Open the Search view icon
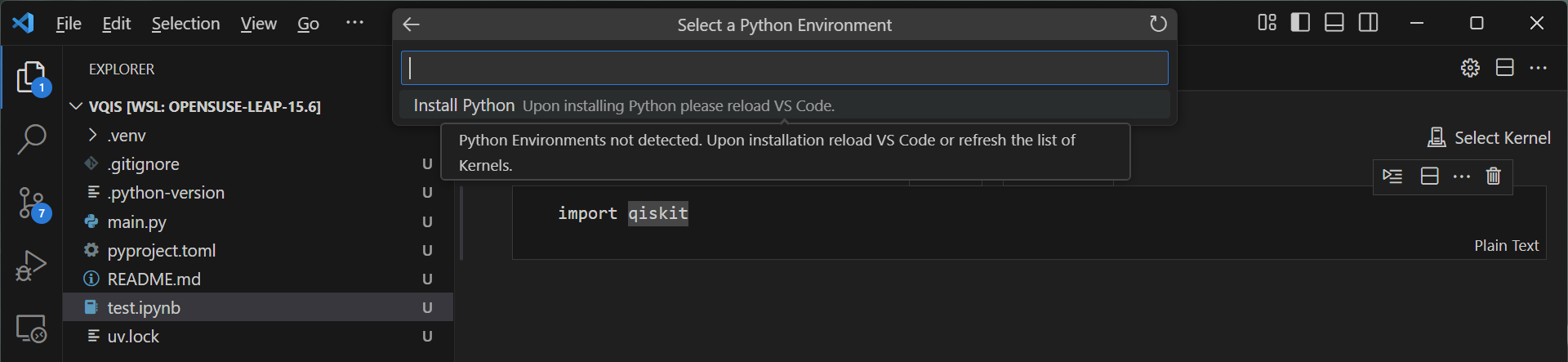Image resolution: width=1568 pixels, height=362 pixels. (x=31, y=139)
